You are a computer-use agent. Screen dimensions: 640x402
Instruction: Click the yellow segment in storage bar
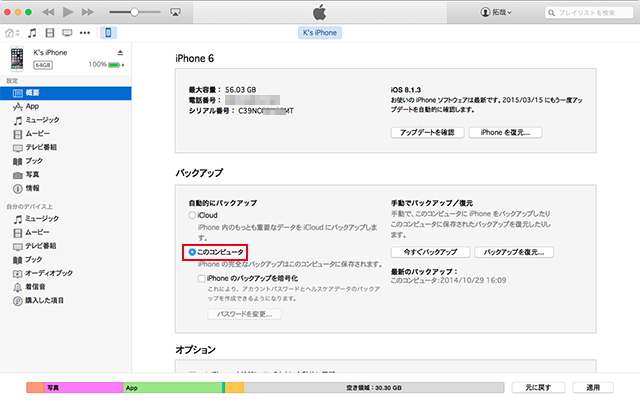[x=235, y=388]
